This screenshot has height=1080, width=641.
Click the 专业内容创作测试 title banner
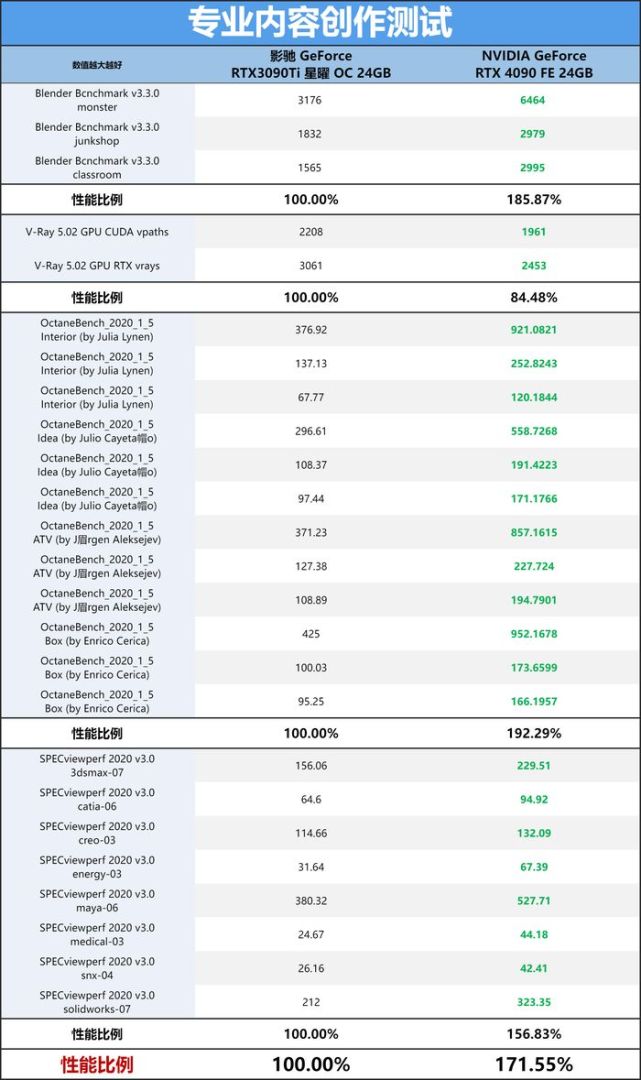[320, 22]
